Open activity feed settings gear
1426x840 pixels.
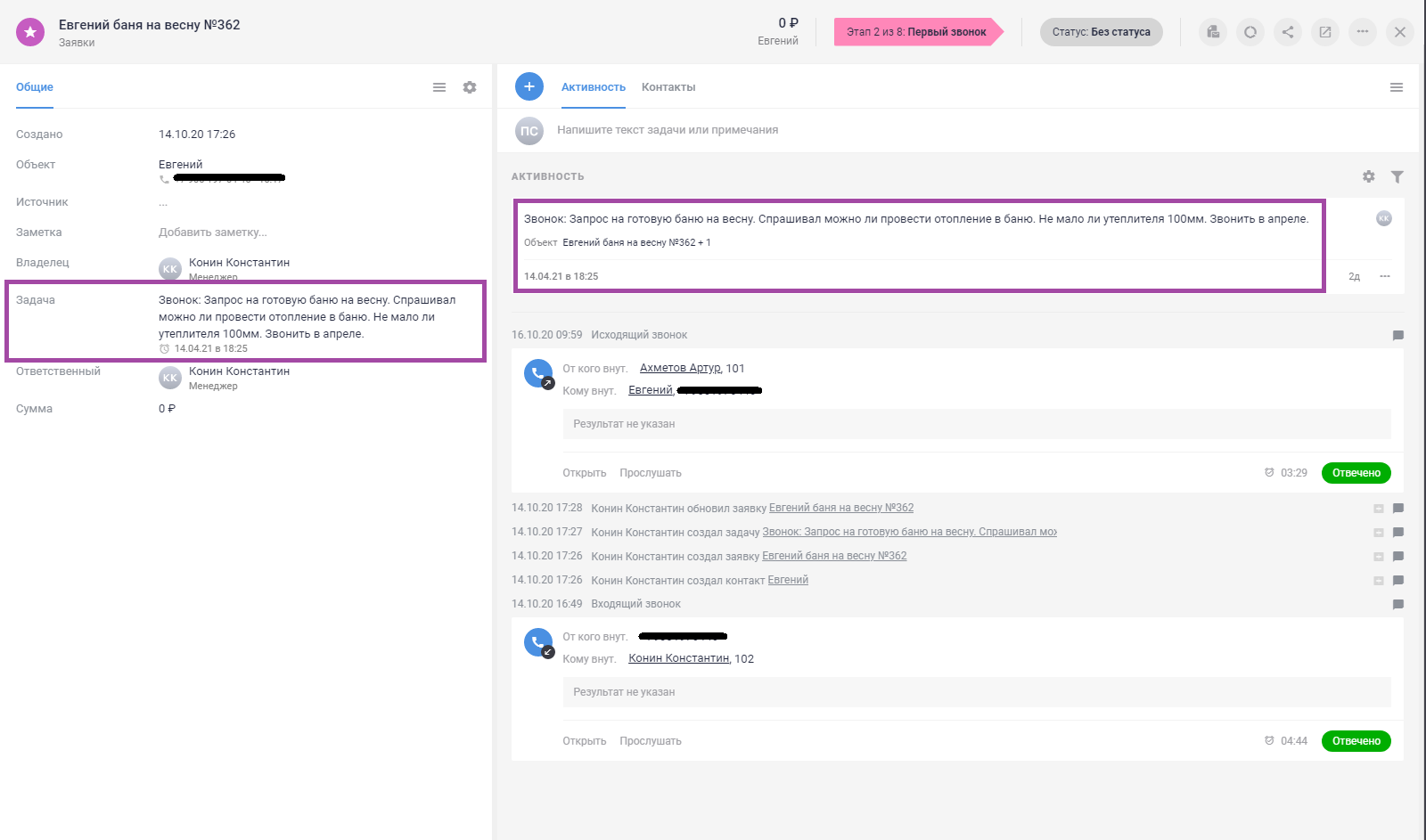point(1369,176)
